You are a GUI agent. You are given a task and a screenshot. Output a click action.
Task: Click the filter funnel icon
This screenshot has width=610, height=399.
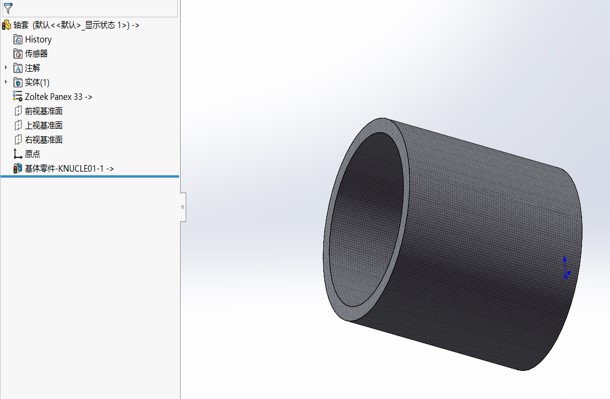8,7
